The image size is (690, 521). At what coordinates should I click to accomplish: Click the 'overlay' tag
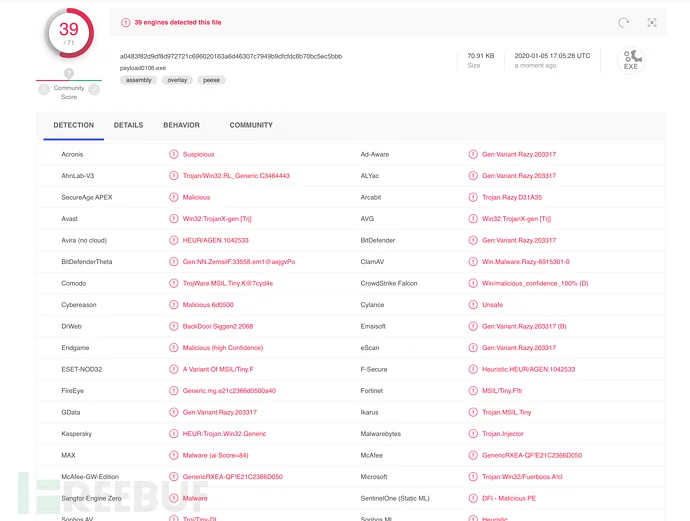177,80
